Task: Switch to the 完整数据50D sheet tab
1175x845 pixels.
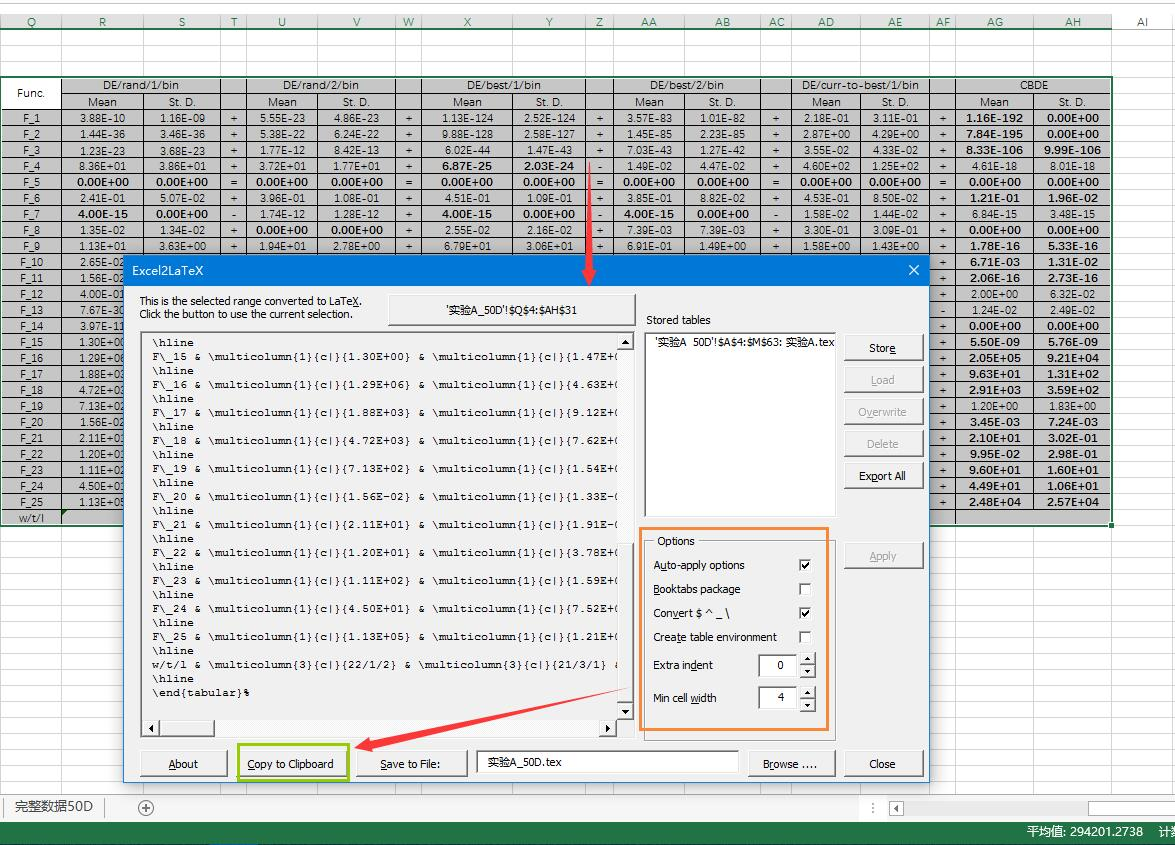Action: click(53, 808)
